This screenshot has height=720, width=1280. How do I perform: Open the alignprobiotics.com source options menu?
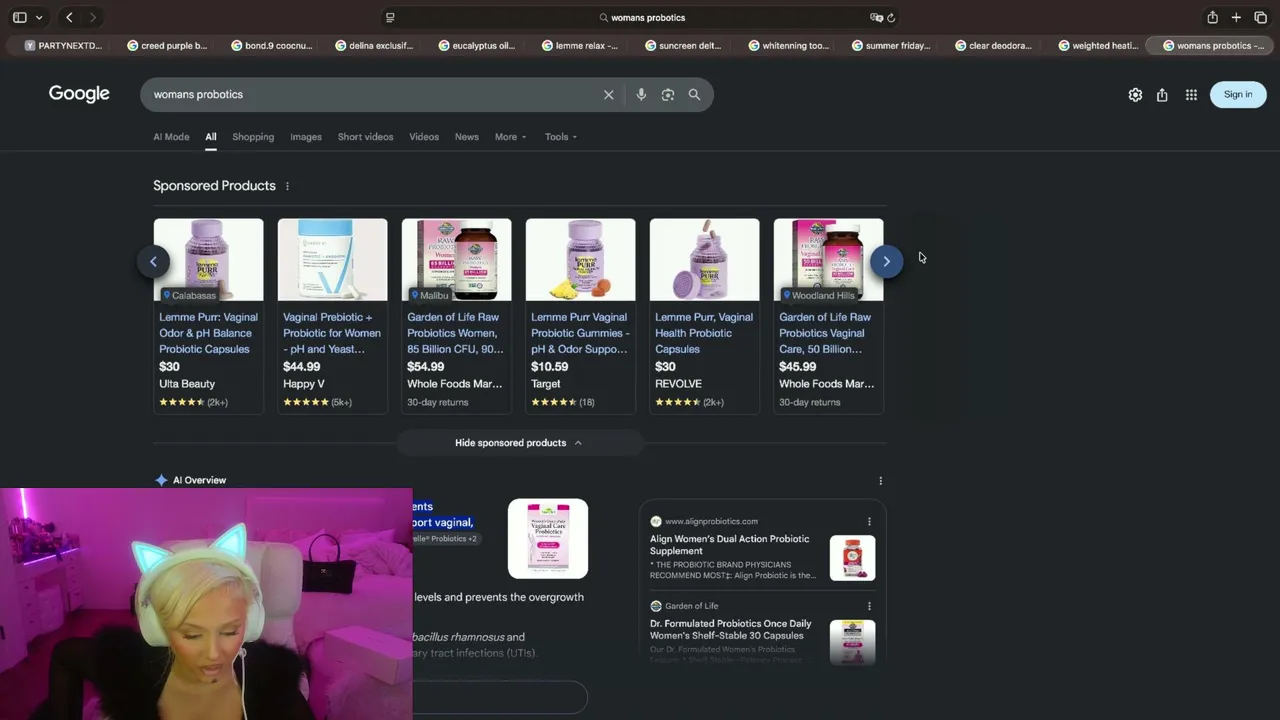(x=869, y=521)
